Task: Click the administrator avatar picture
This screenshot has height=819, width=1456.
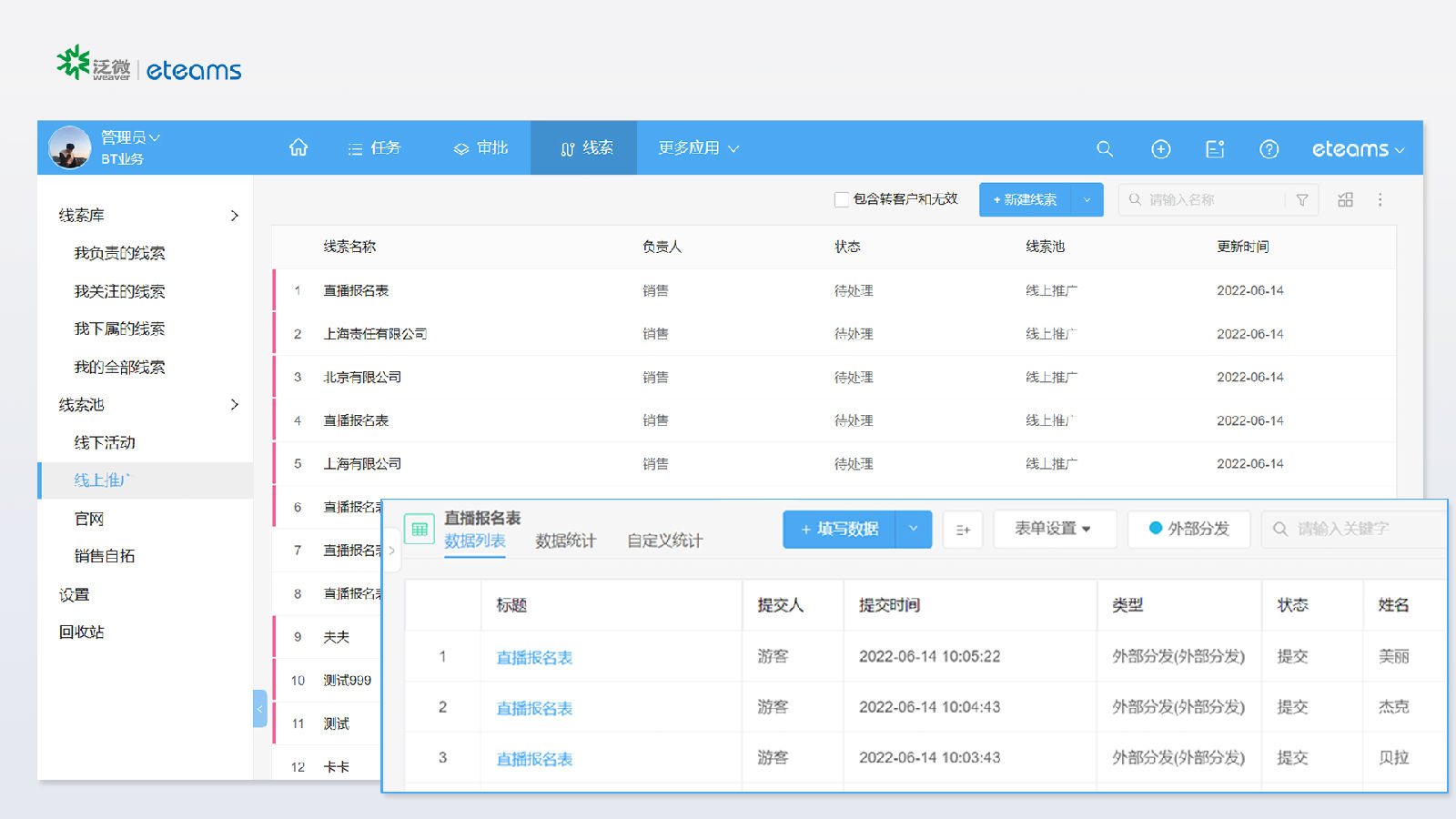Action: 70,147
